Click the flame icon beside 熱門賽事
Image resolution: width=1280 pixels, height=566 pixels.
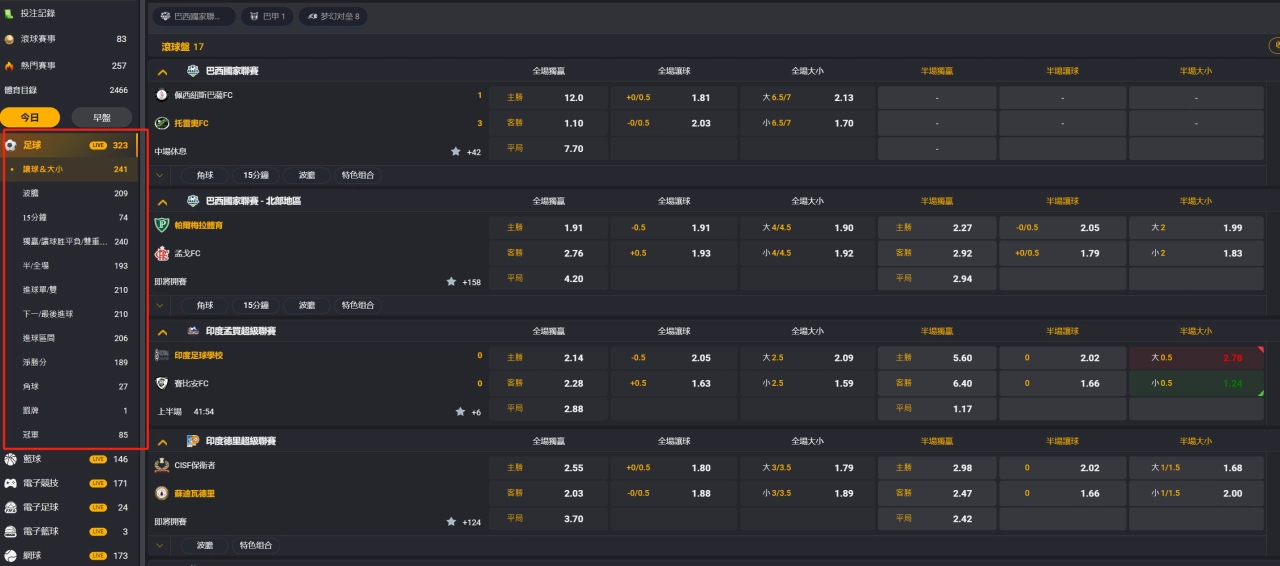[x=9, y=66]
